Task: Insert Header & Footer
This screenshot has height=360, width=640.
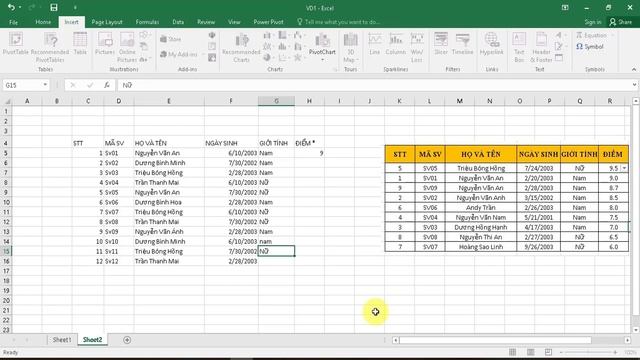Action: point(541,47)
